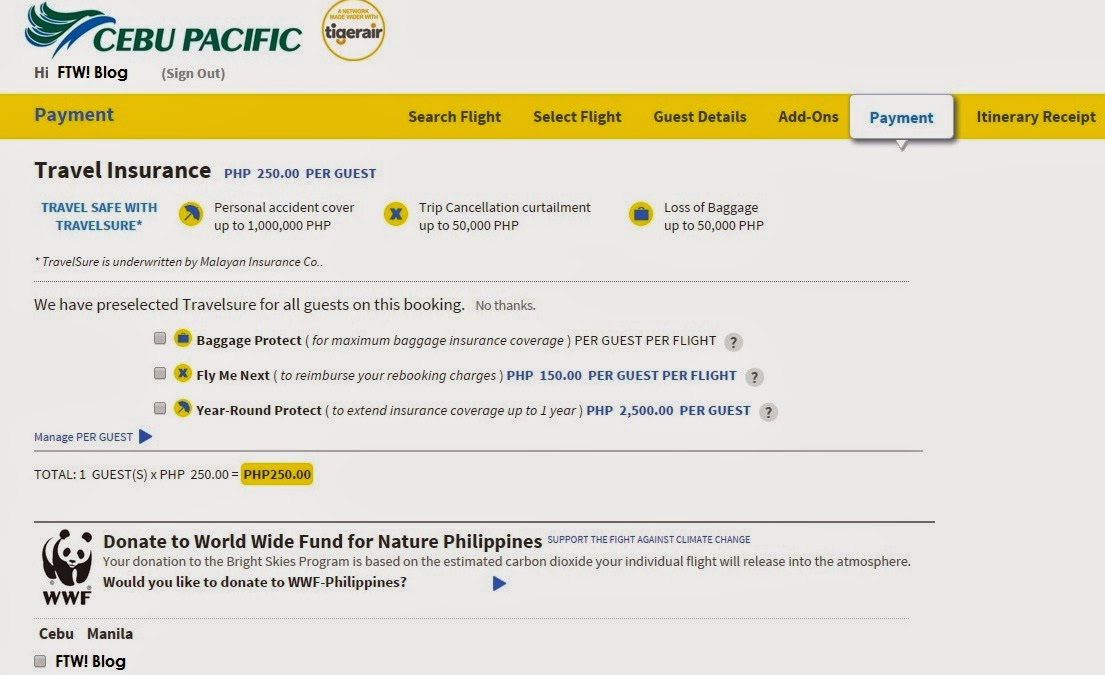
Task: Open the WWF-Philippines donation options
Action: 498,583
